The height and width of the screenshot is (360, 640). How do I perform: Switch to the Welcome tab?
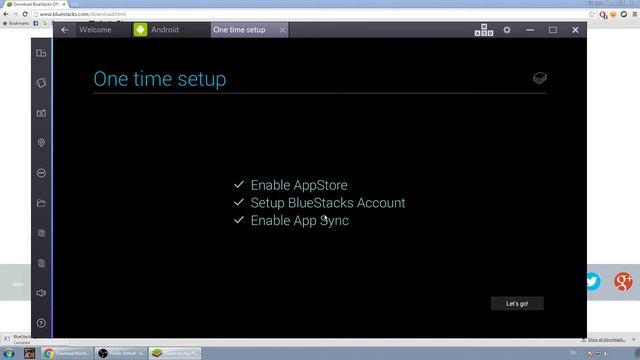click(x=95, y=30)
